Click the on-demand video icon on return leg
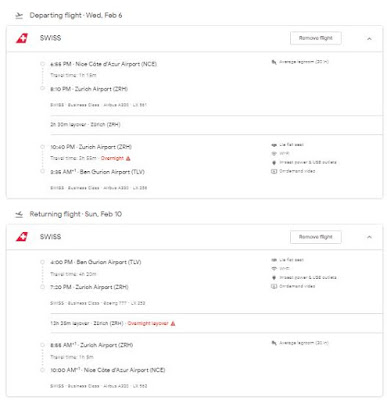Screen dimensions: 387x400 274,286
